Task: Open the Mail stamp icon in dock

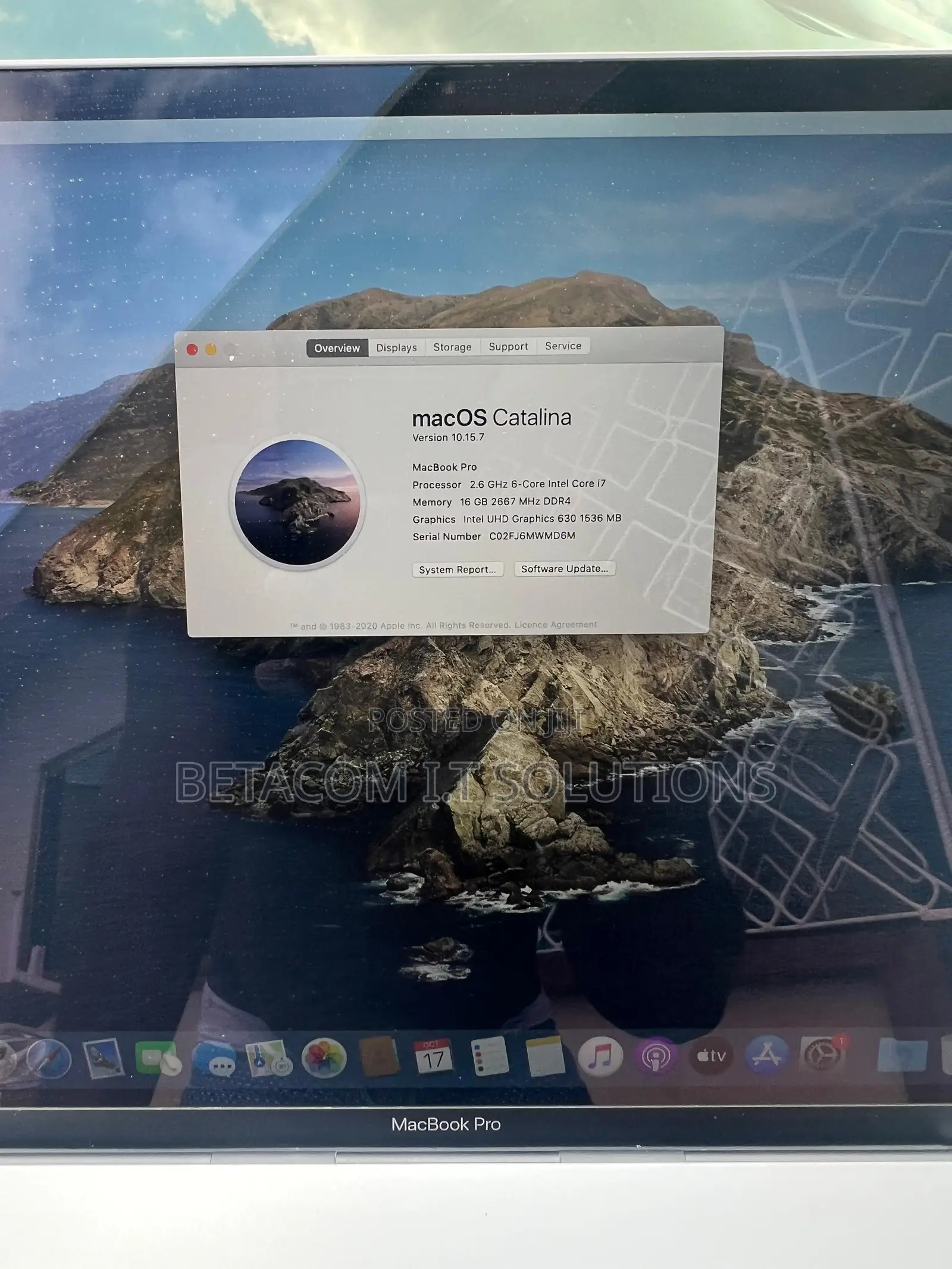Action: click(103, 1060)
